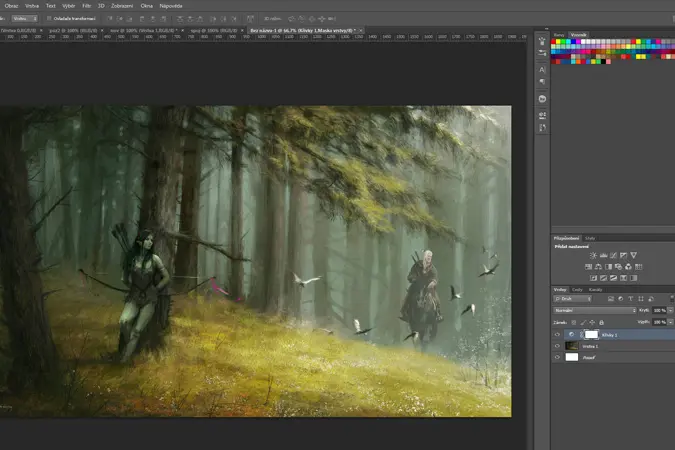Add an Exposure adjustment icon

click(x=623, y=255)
